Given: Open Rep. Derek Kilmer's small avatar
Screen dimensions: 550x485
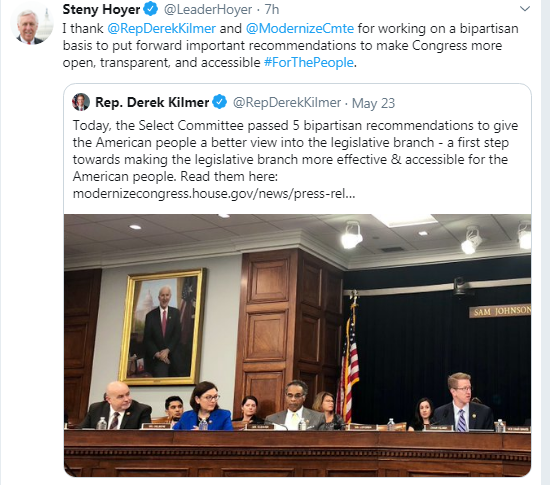Looking at the screenshot, I should 81,102.
